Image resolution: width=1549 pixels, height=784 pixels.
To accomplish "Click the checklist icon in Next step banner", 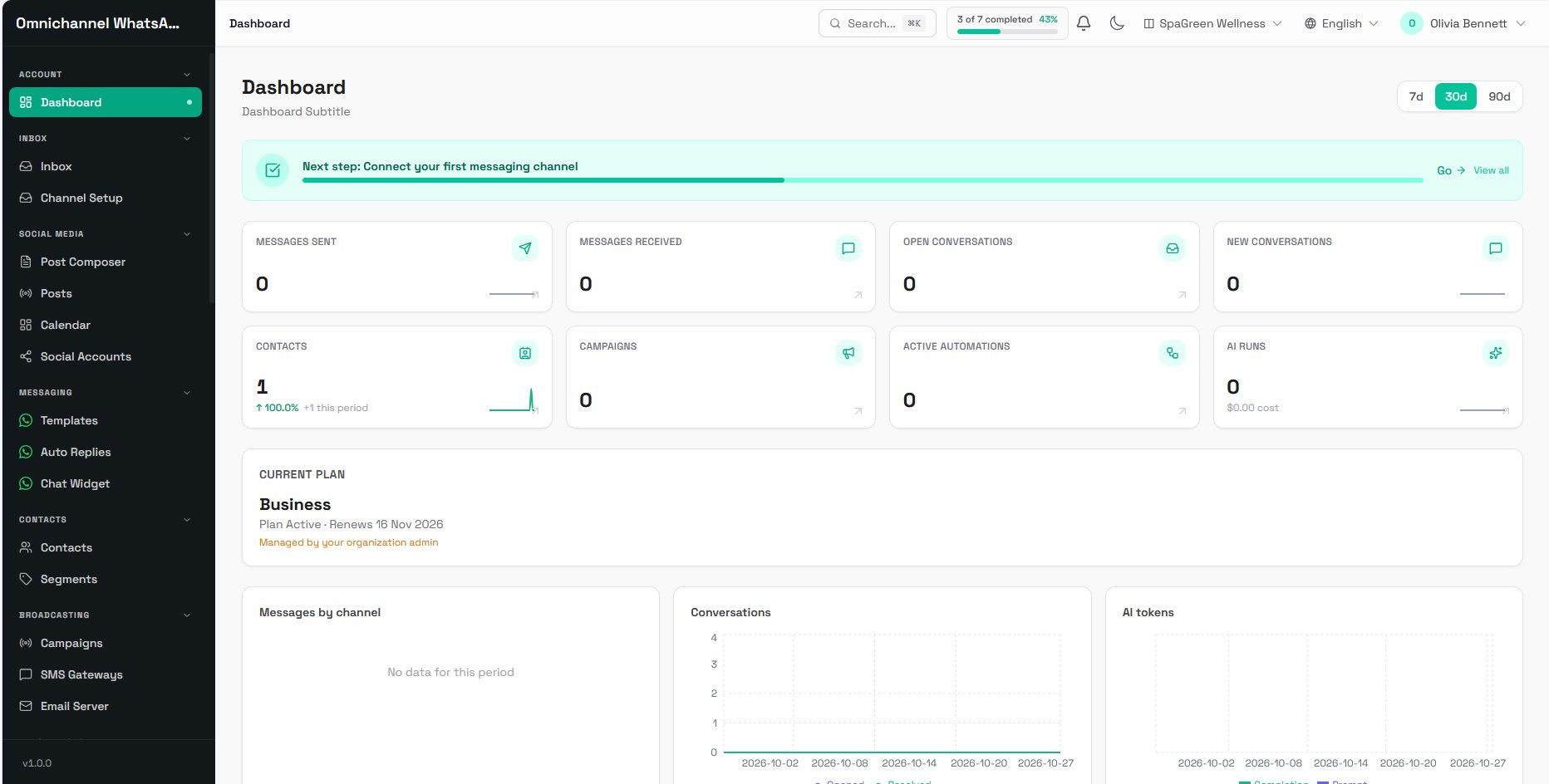I will pyautogui.click(x=273, y=170).
